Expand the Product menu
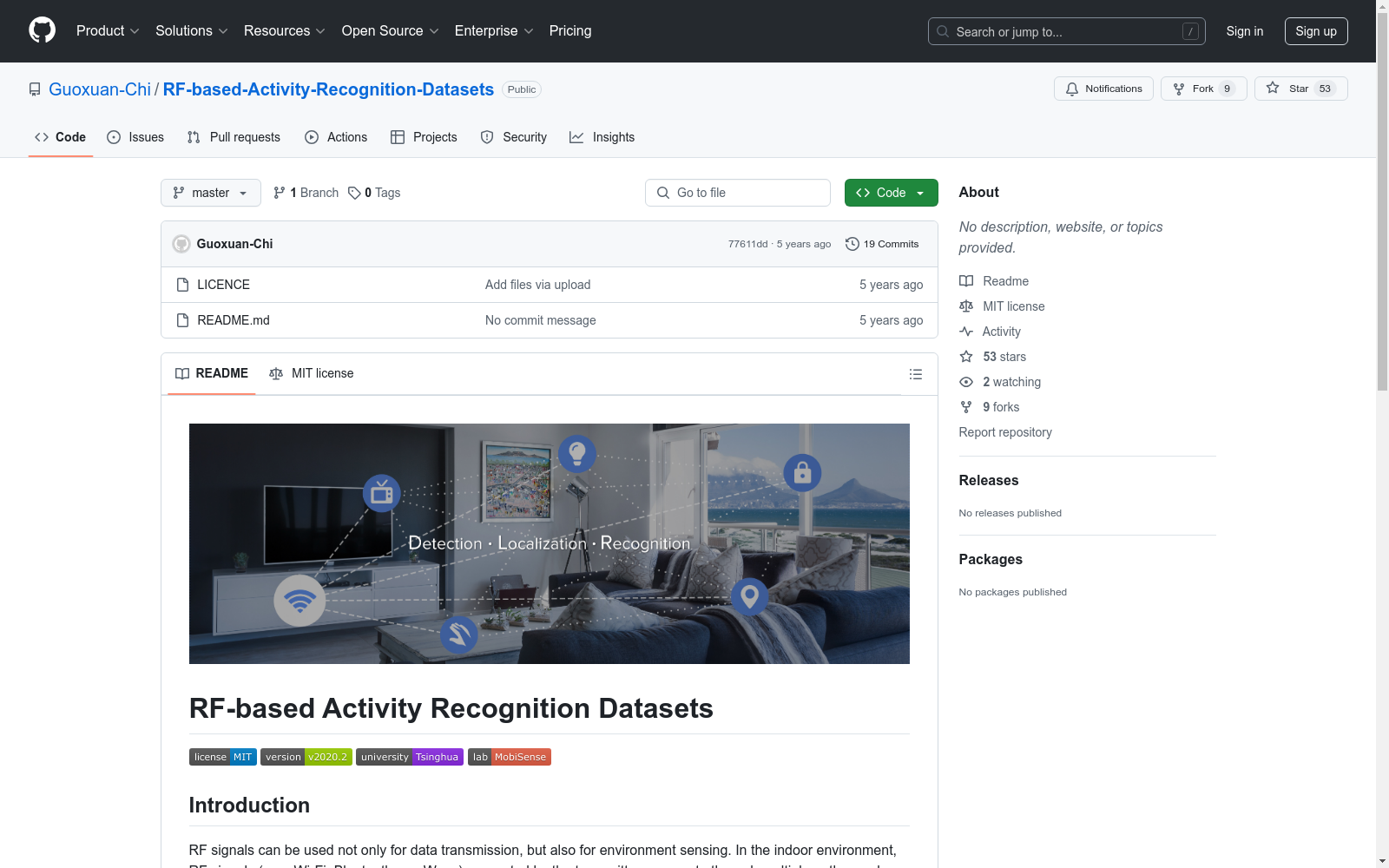The height and width of the screenshot is (868, 1389). 108,31
